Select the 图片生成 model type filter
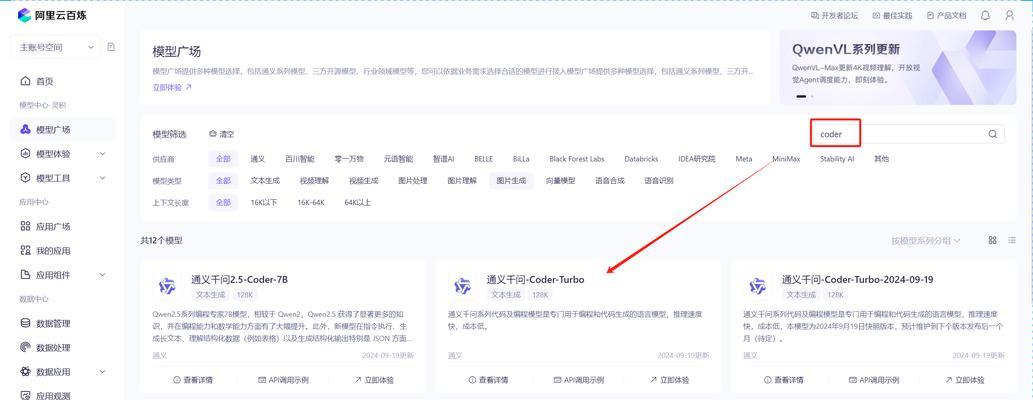This screenshot has height=400, width=1033. click(511, 181)
